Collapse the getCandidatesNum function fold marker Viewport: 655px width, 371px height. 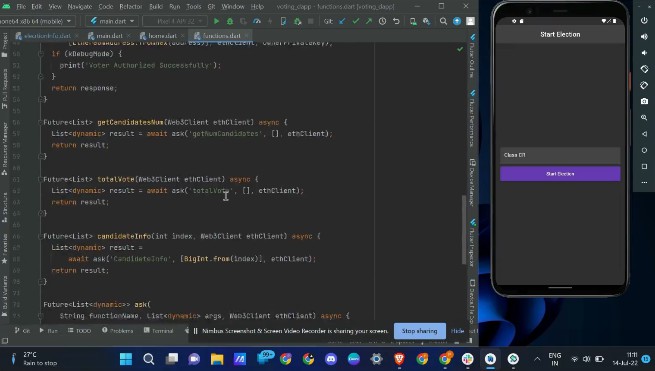[x=41, y=122]
